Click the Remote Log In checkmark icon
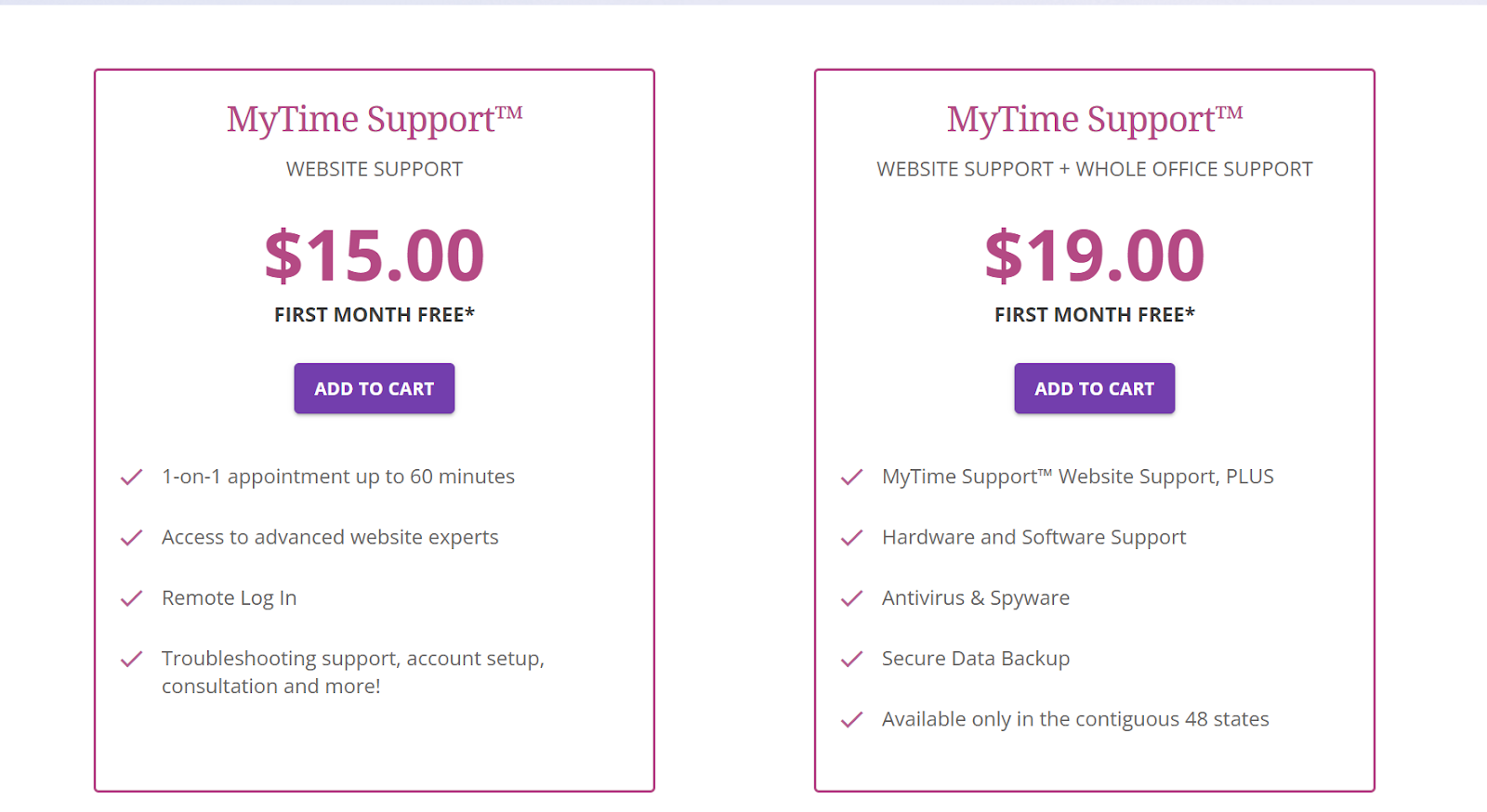The image size is (1487, 812). (x=131, y=598)
